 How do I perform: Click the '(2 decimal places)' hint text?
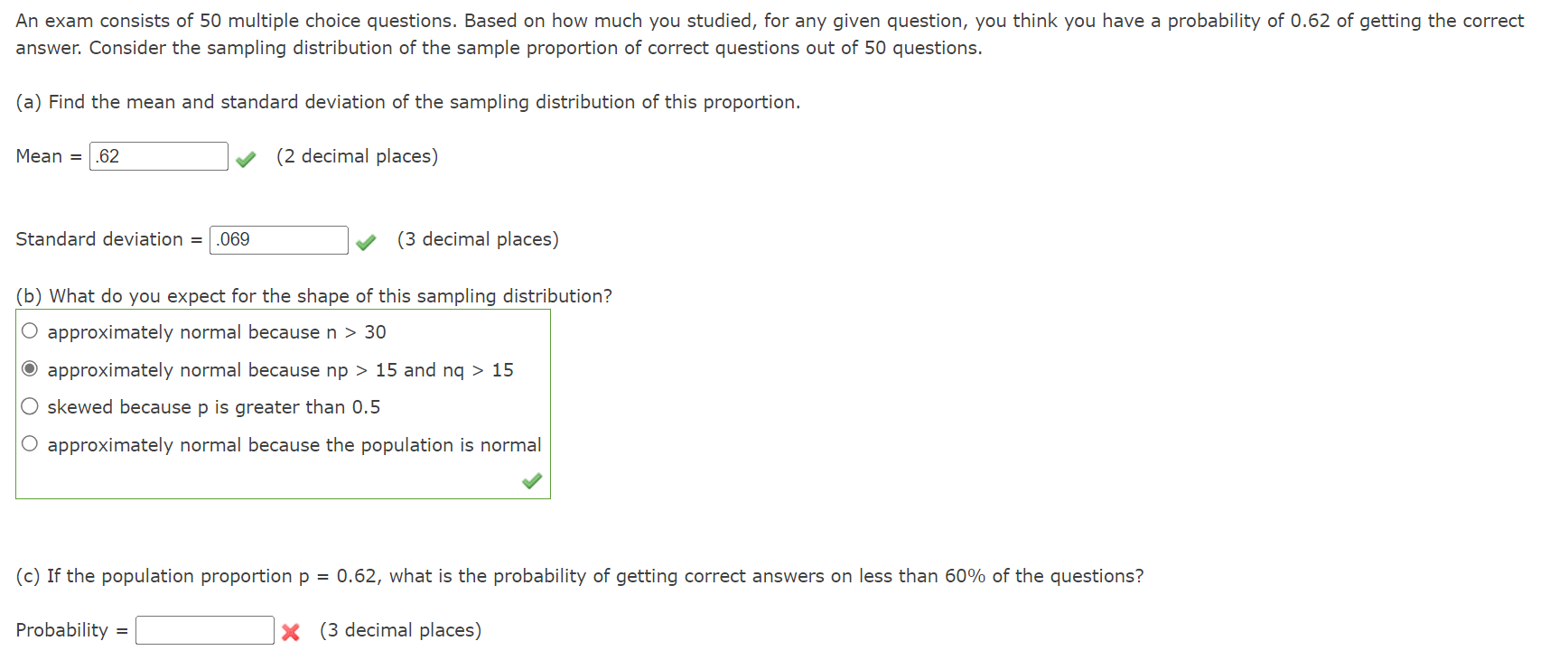coord(357,155)
